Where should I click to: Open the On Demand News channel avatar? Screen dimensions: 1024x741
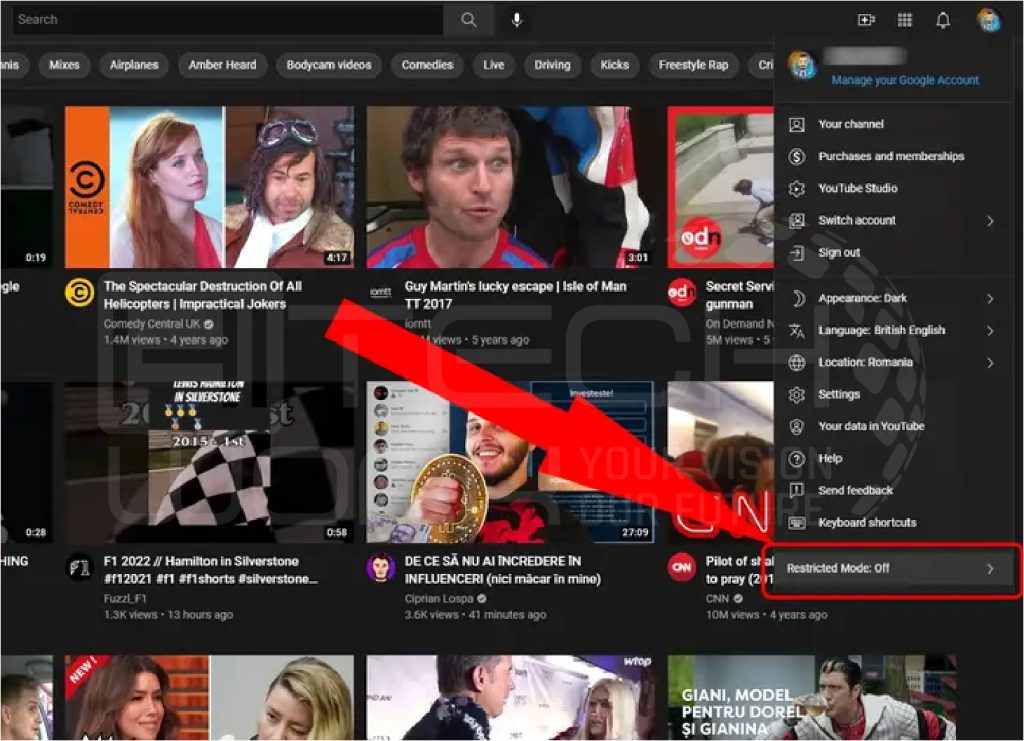click(x=682, y=292)
